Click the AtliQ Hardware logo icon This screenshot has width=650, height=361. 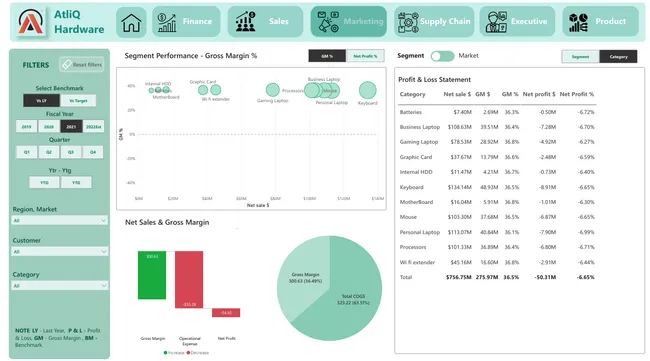tap(31, 22)
